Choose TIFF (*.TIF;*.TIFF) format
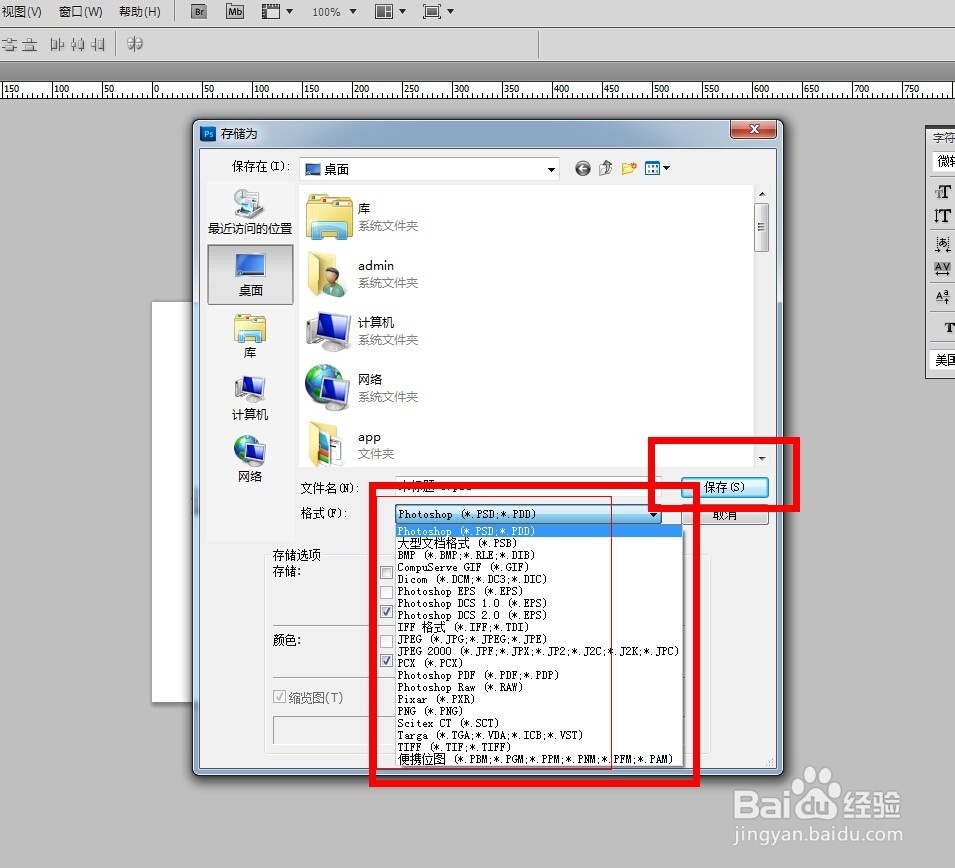This screenshot has height=868, width=955. [538, 747]
